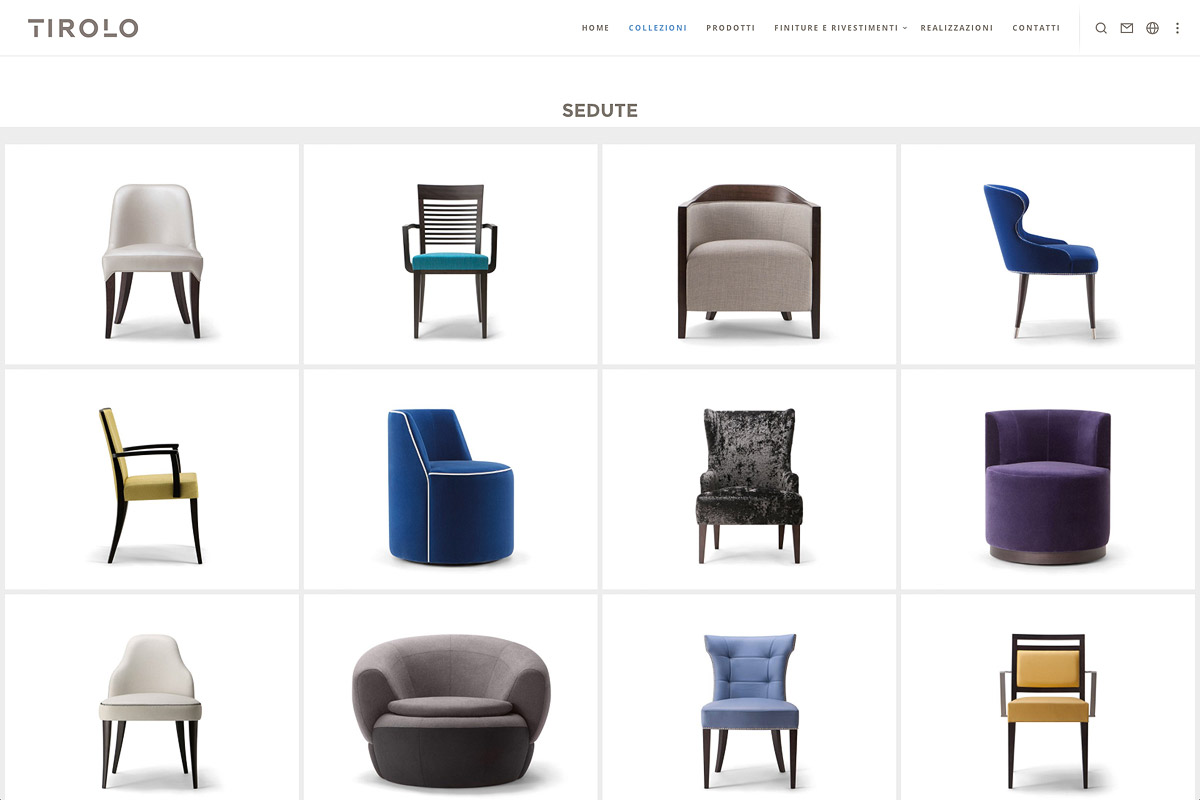Screen dimensions: 1200x800
Task: Open the light blue tufted dining chair
Action: point(749,697)
